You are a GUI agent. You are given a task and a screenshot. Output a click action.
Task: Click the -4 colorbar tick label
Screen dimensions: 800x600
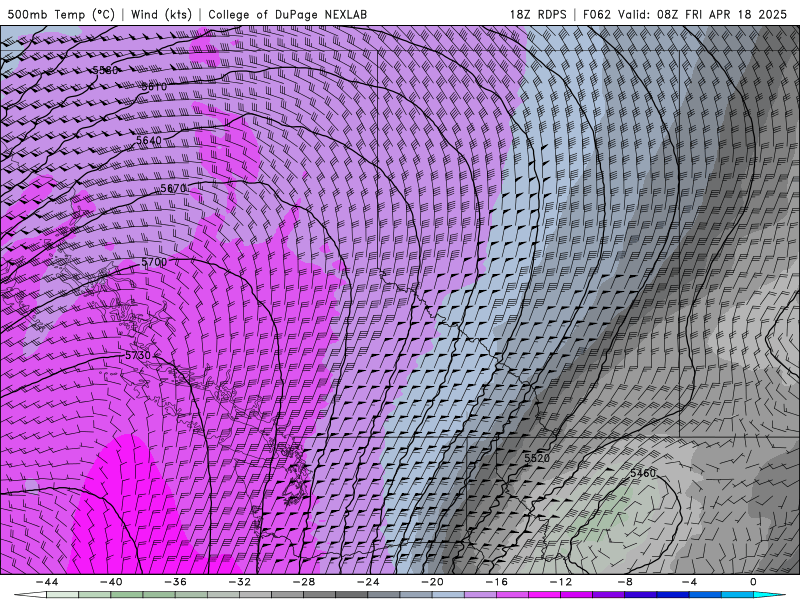pos(689,582)
